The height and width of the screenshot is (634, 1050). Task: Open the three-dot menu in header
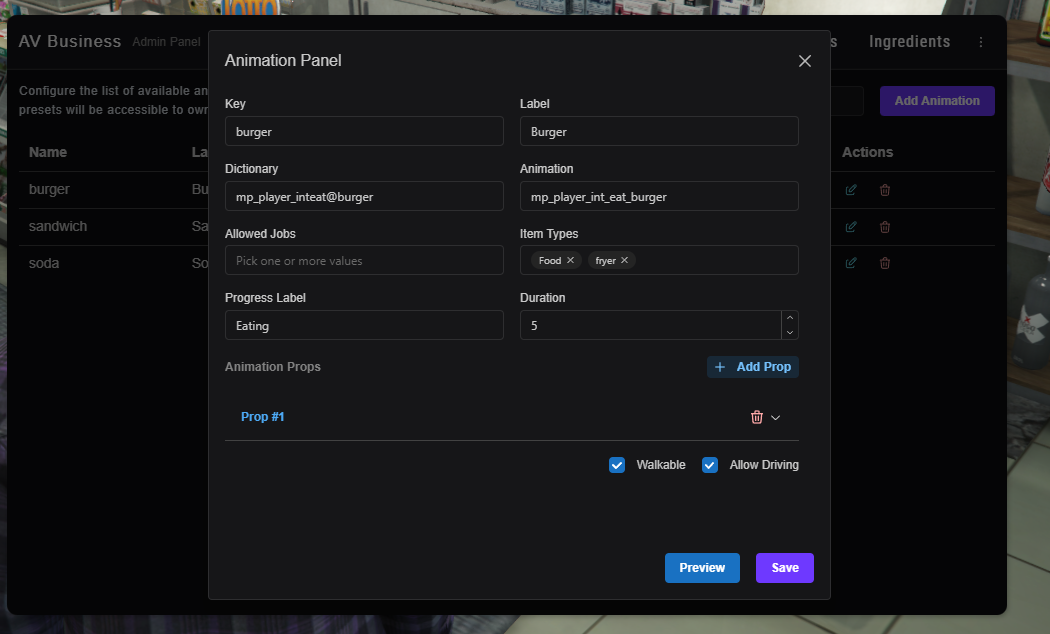981,42
